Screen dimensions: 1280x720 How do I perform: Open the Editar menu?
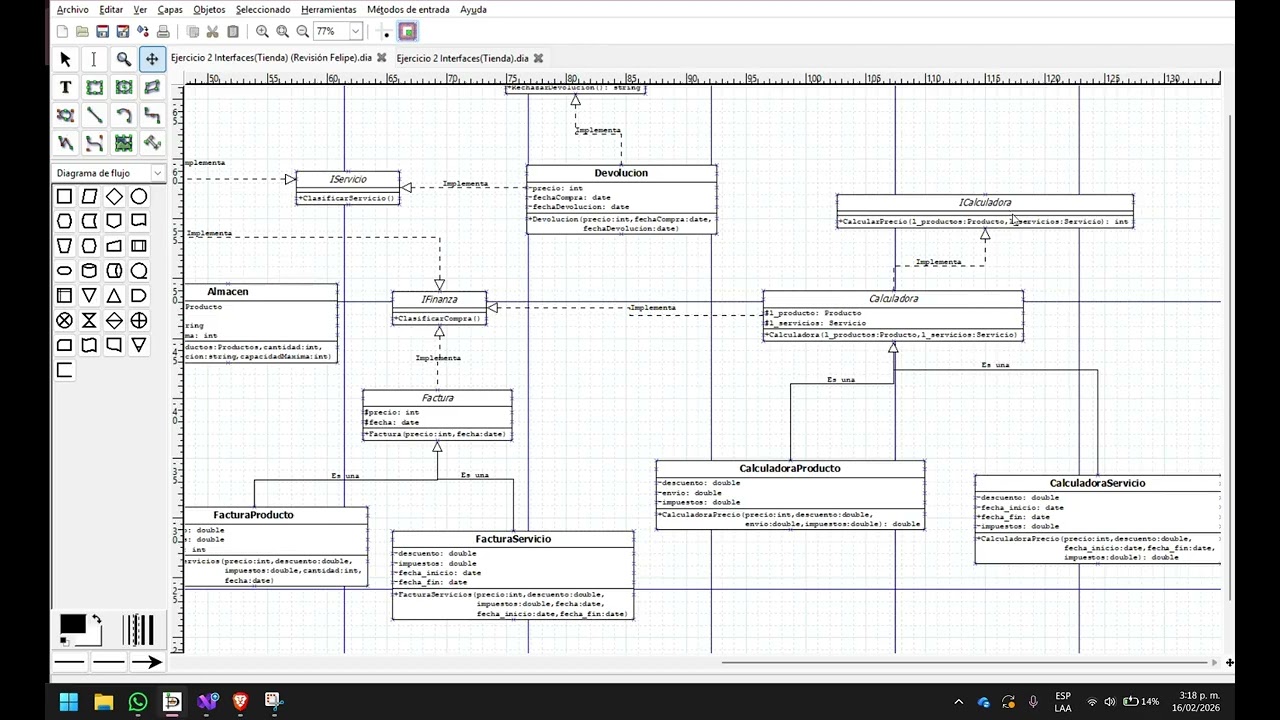(111, 9)
